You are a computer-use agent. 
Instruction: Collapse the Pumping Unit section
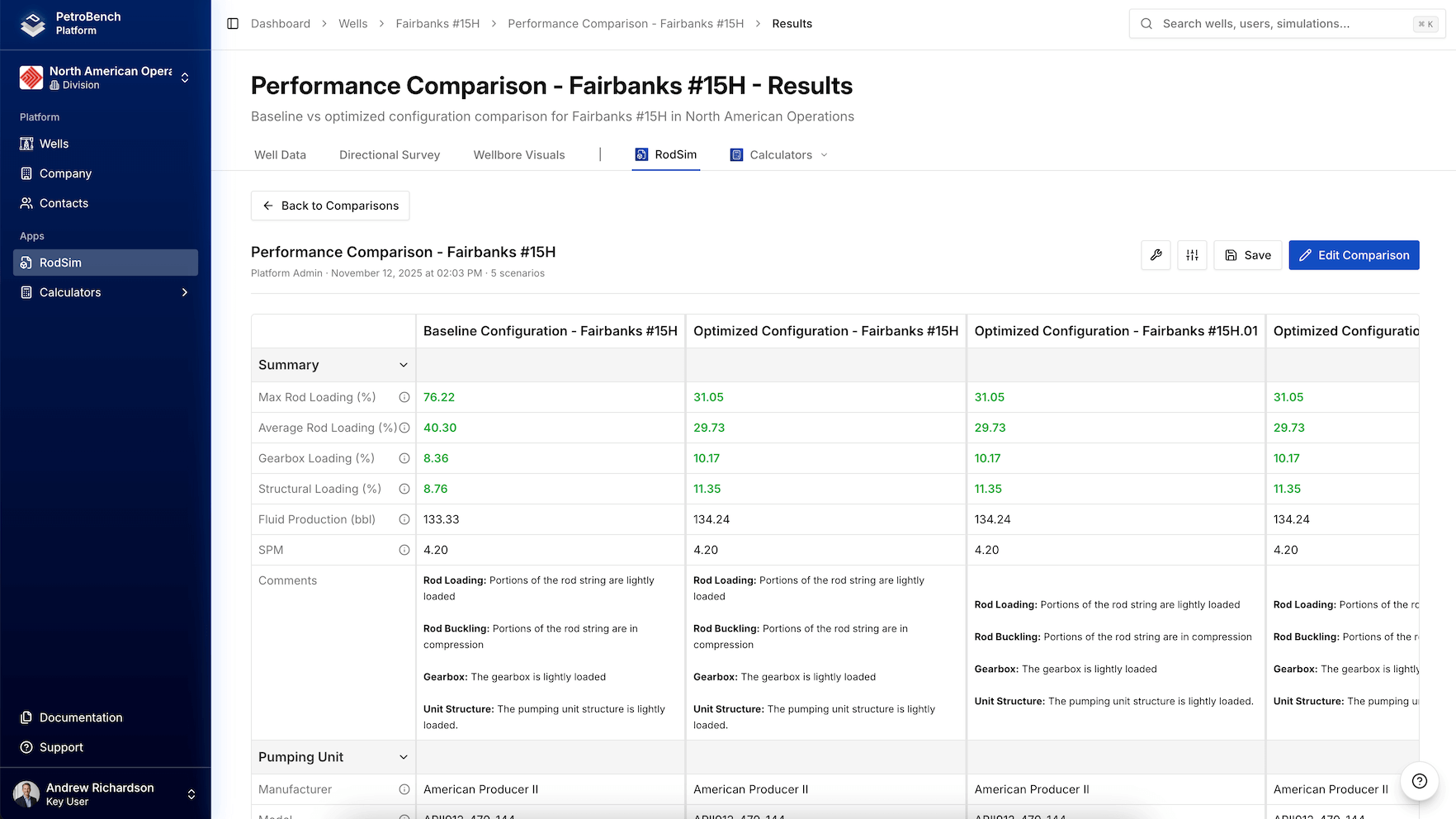click(x=404, y=757)
